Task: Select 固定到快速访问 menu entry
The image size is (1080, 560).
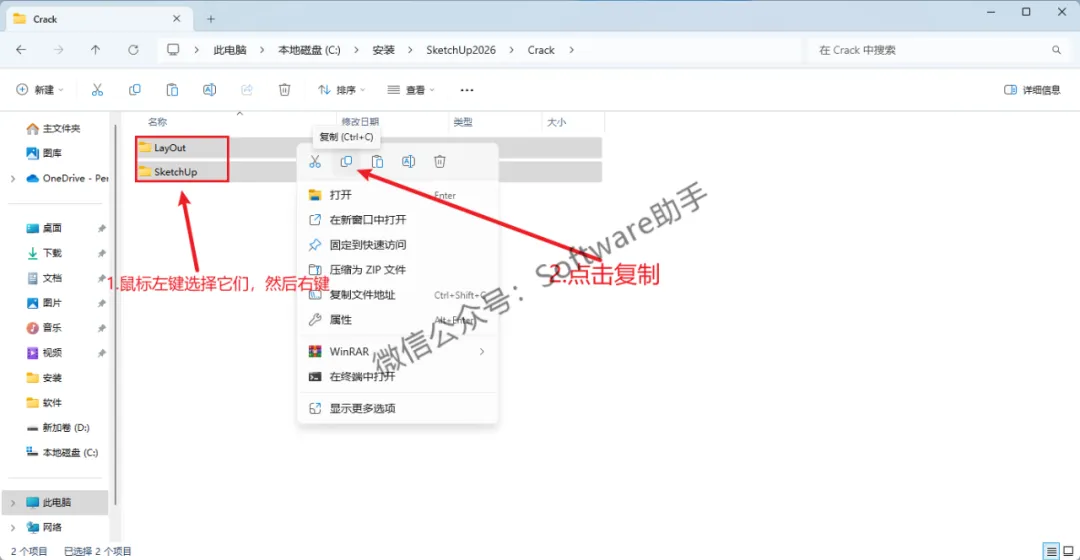Action: point(397,245)
